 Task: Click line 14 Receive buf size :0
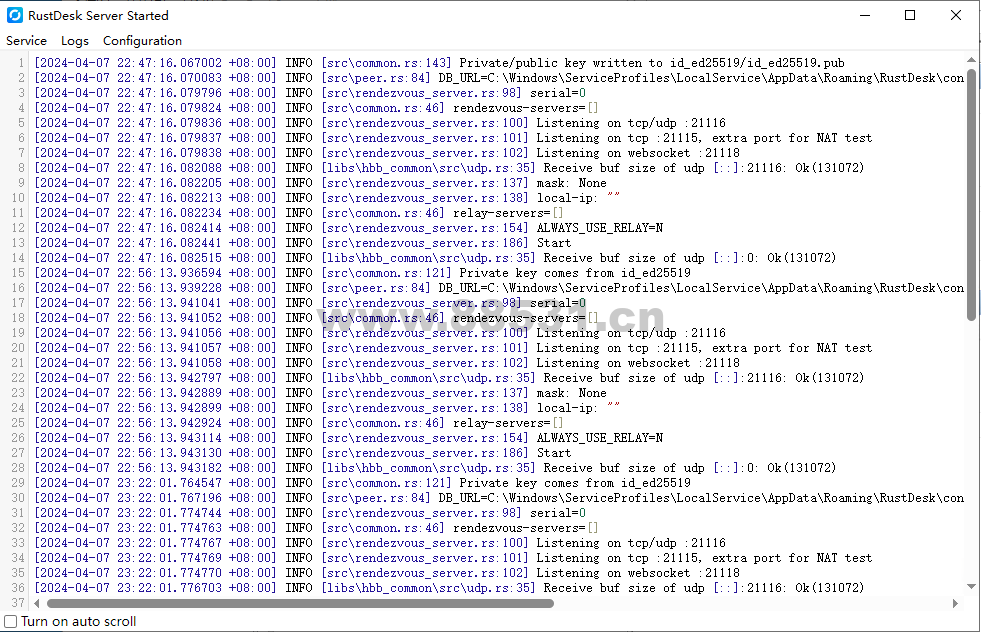[435, 258]
